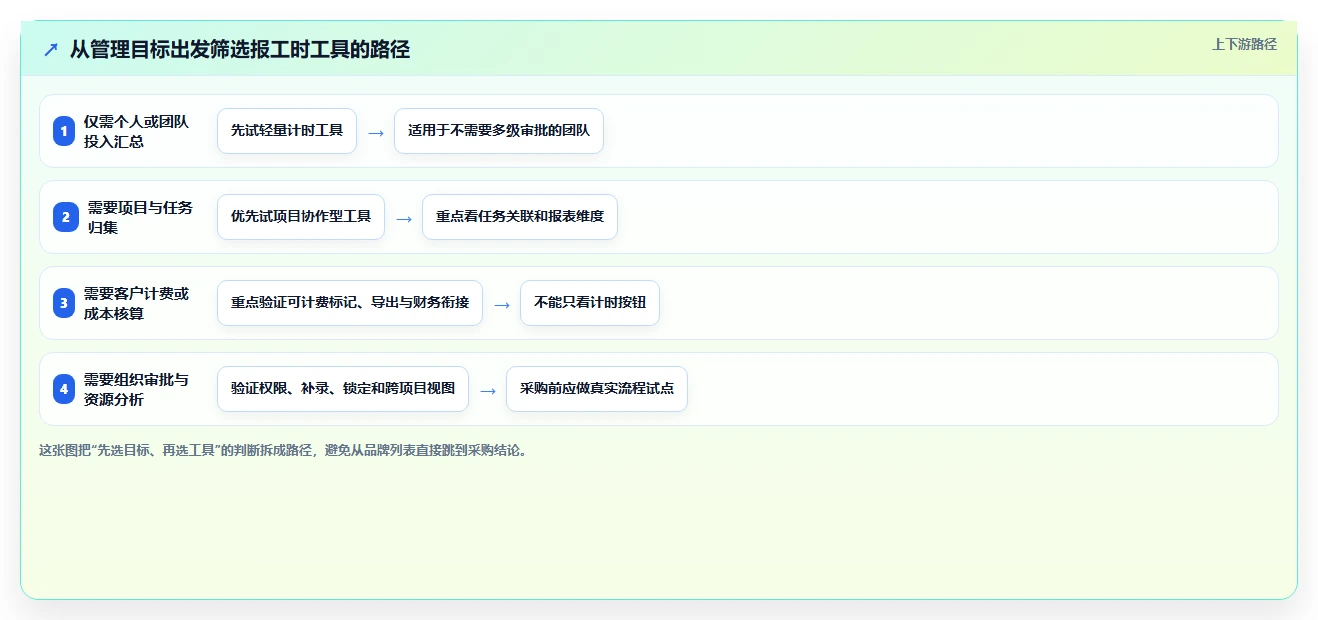1318x620 pixels.
Task: Click the 不能只看计时按钮 box
Action: [590, 303]
